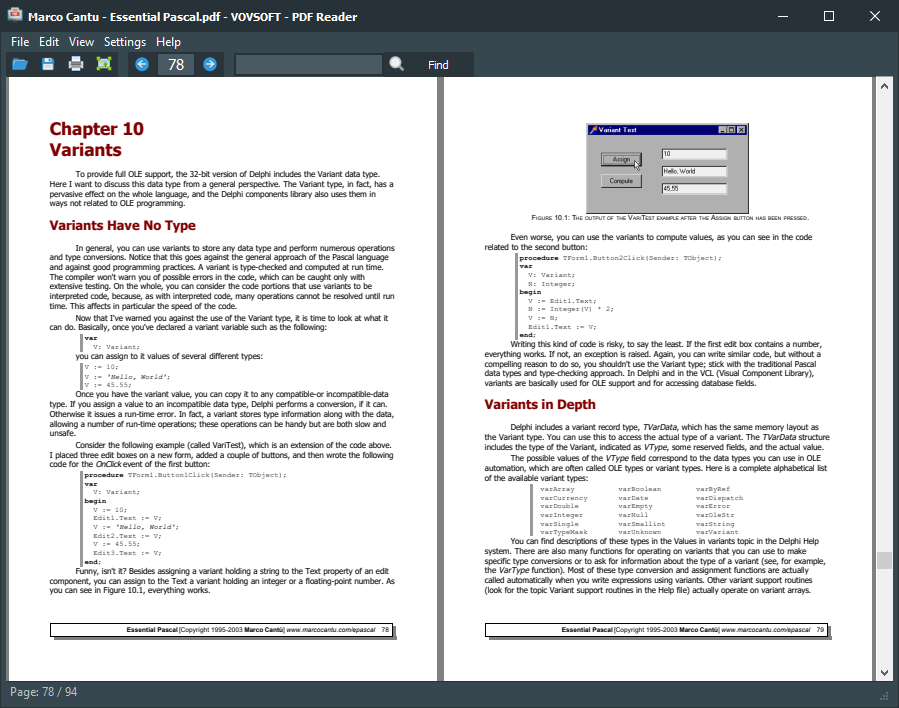Click the Print icon in toolbar
This screenshot has width=899, height=708.
(76, 64)
